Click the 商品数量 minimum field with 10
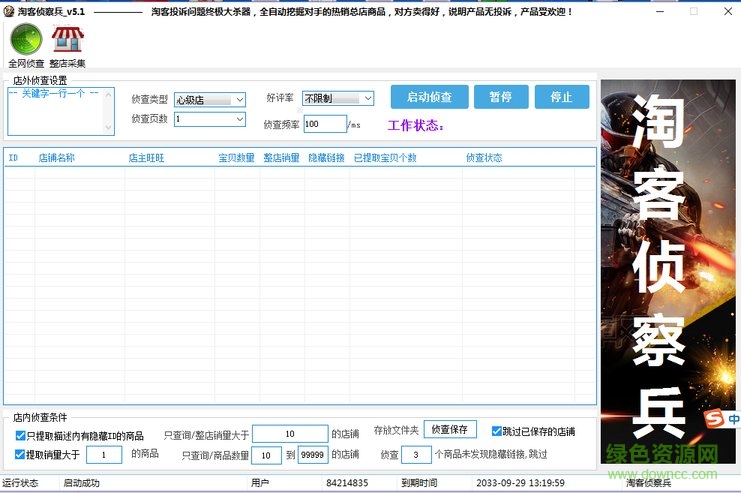 click(x=266, y=455)
